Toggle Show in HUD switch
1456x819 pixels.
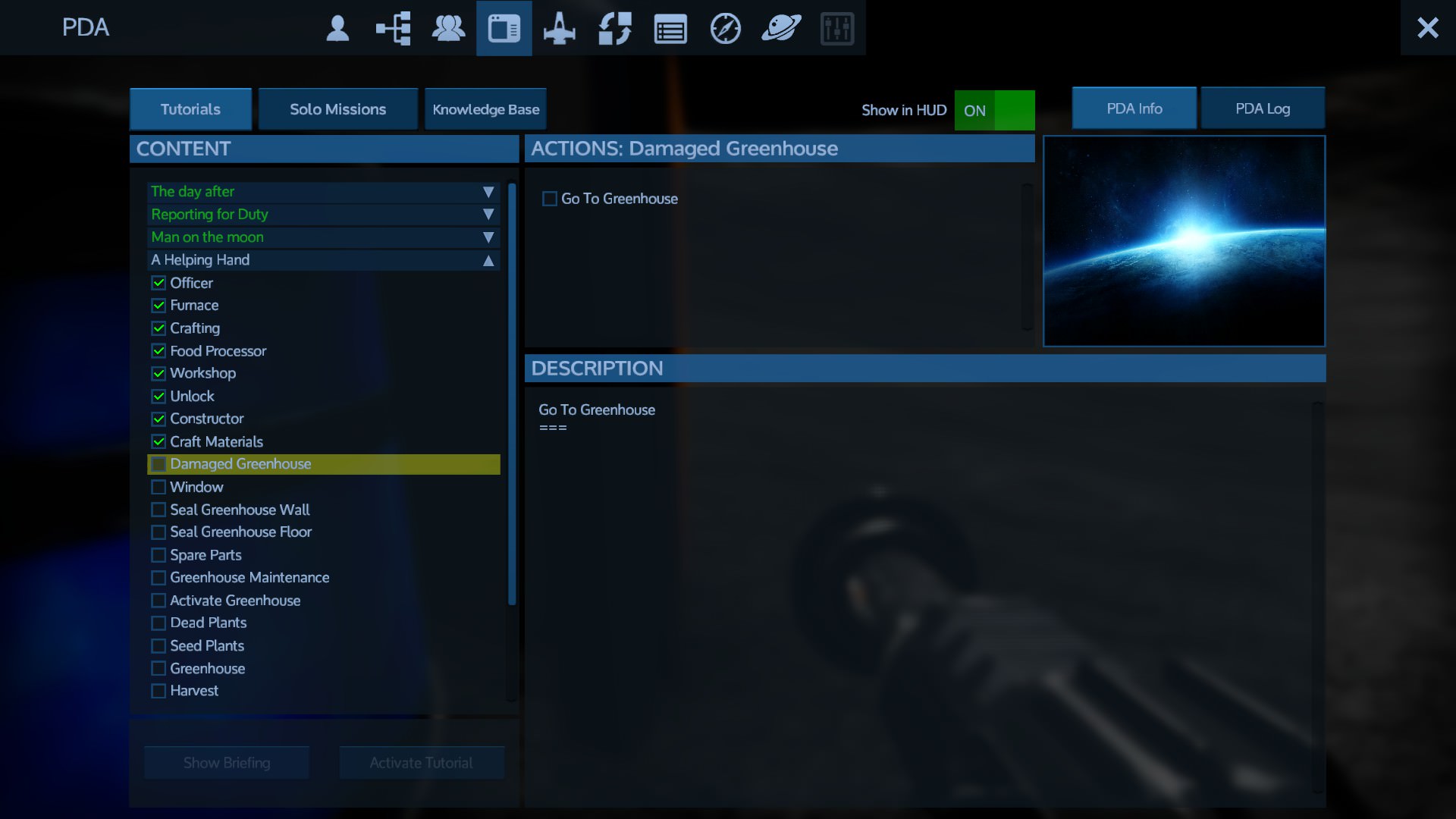click(994, 111)
